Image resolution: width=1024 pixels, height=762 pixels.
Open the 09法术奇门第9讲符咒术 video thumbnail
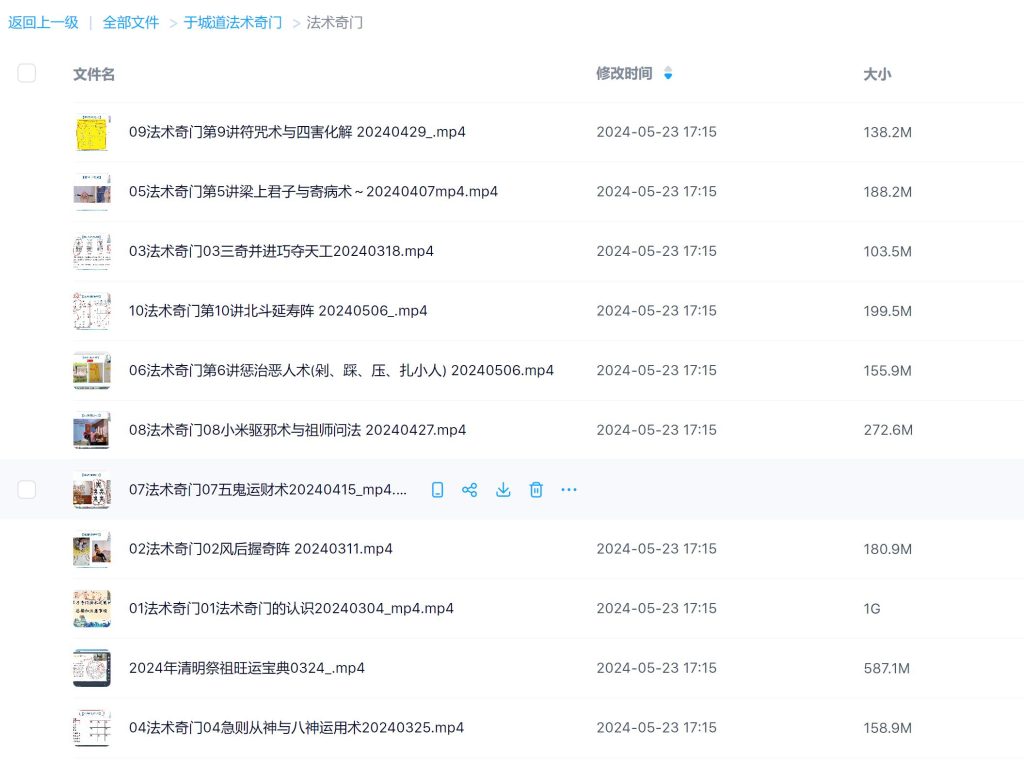pyautogui.click(x=92, y=133)
